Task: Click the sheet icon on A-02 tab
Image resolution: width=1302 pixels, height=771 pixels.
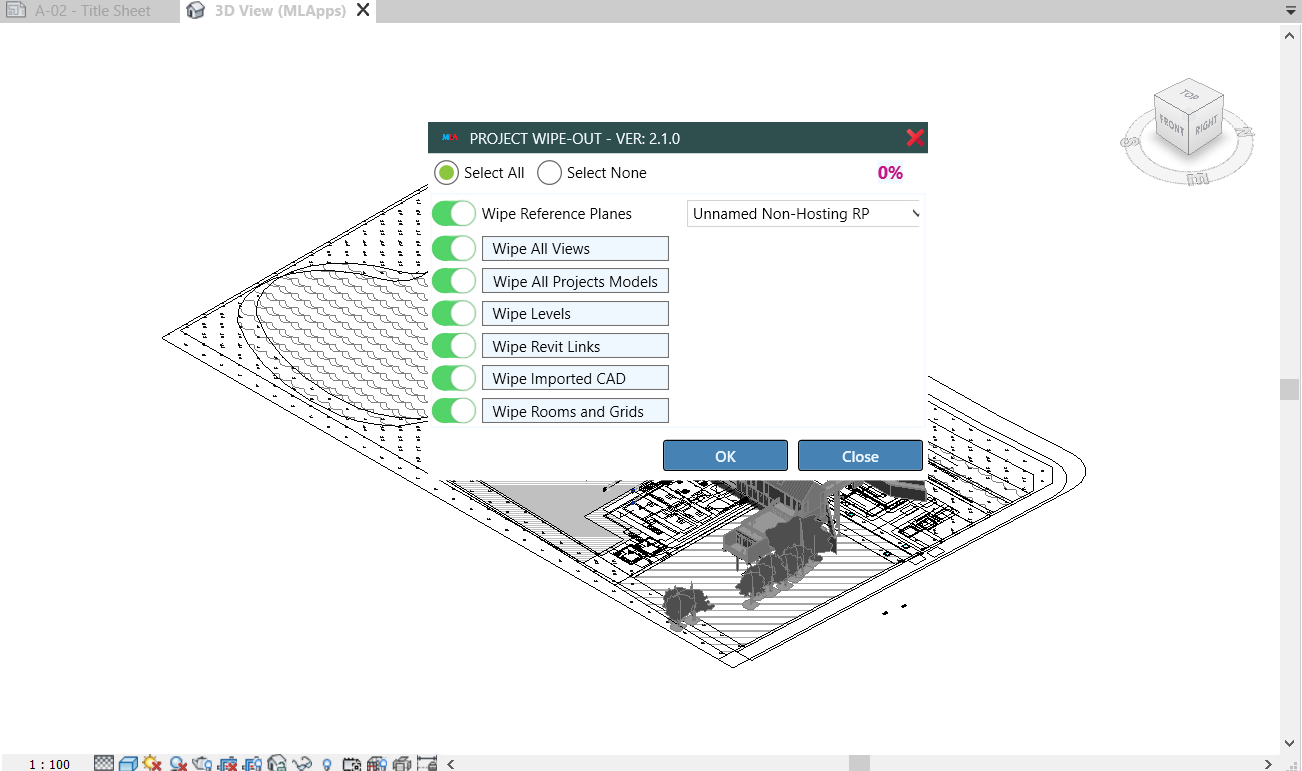Action: [16, 11]
